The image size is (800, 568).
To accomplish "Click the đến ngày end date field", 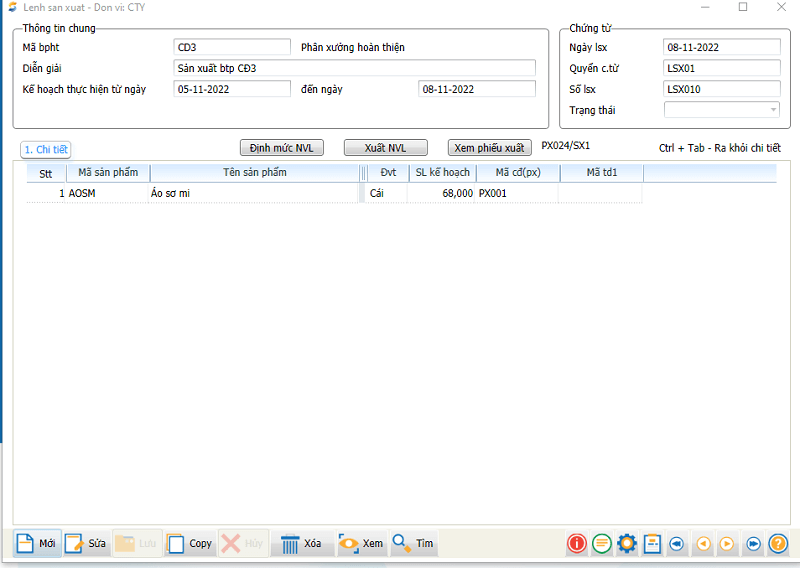I will coord(477,89).
